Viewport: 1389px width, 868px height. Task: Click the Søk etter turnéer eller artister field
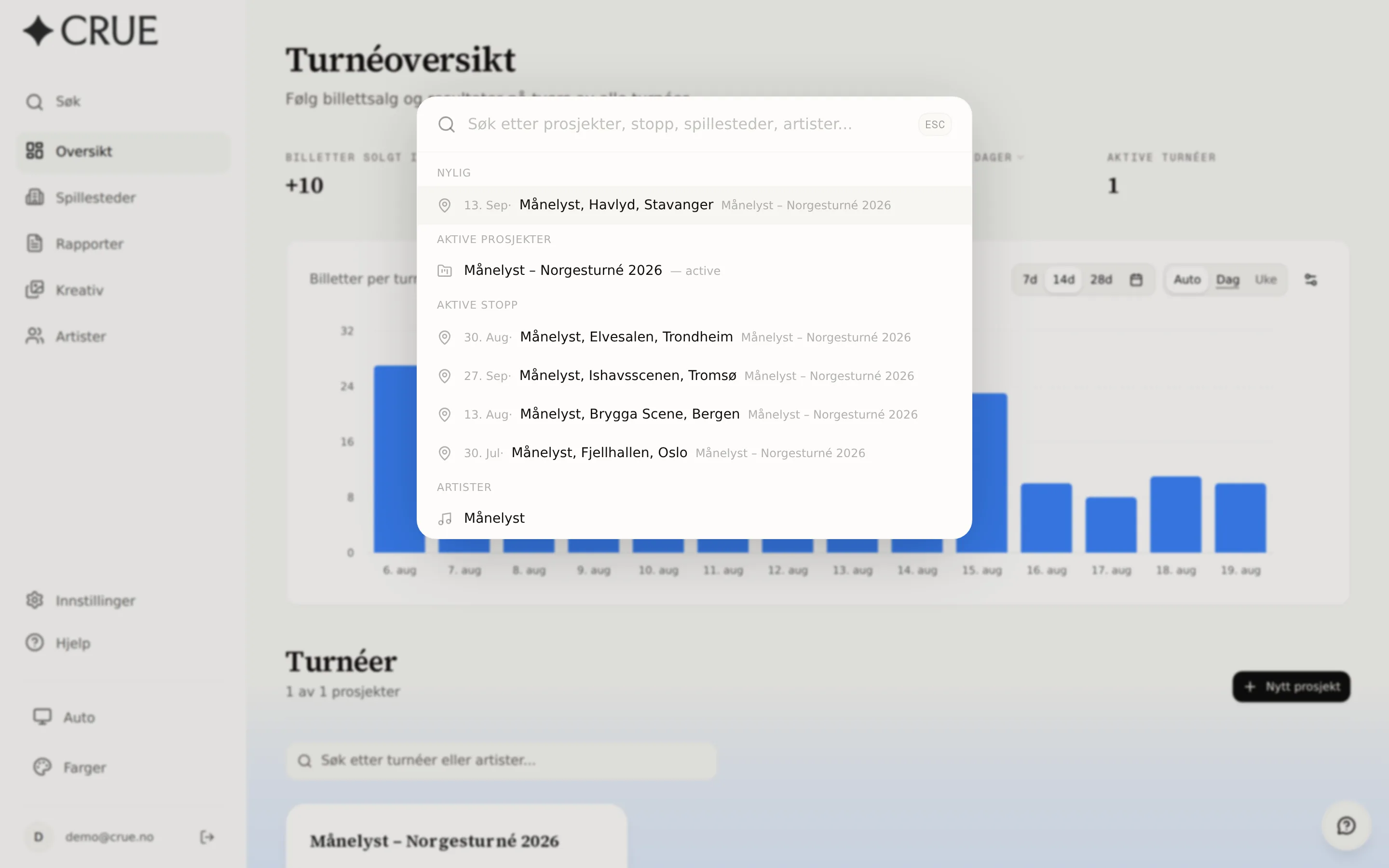pyautogui.click(x=501, y=760)
